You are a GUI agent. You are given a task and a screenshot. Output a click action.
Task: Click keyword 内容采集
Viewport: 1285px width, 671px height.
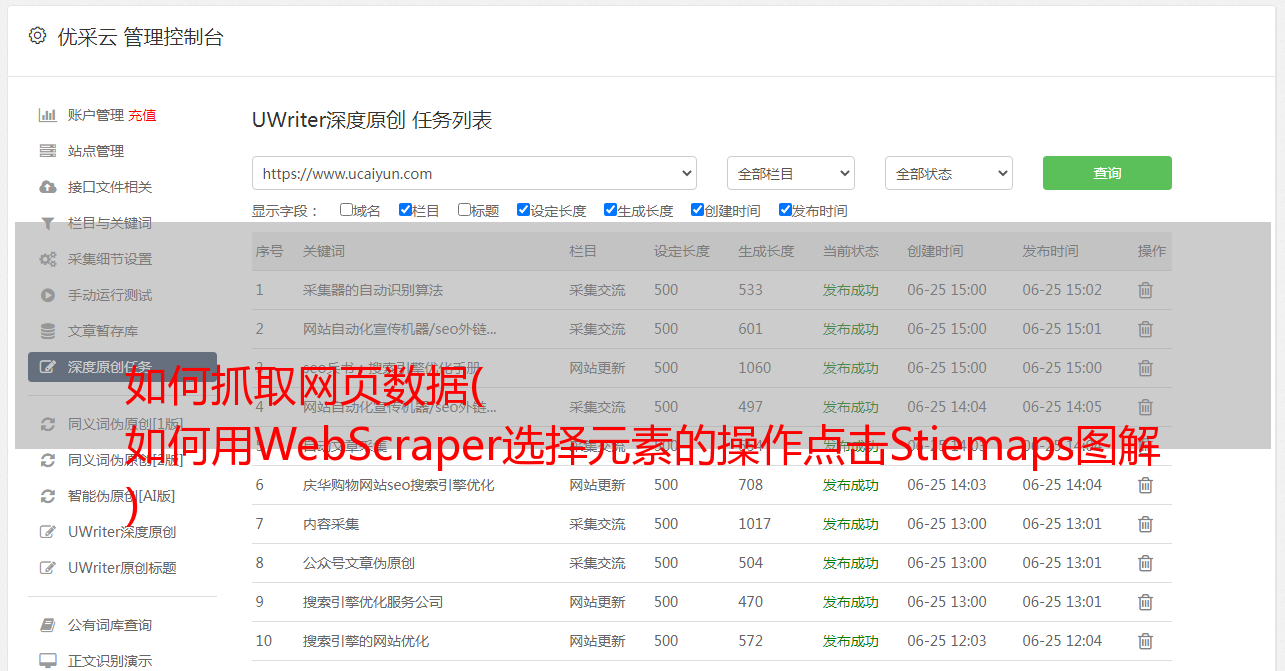(x=331, y=524)
